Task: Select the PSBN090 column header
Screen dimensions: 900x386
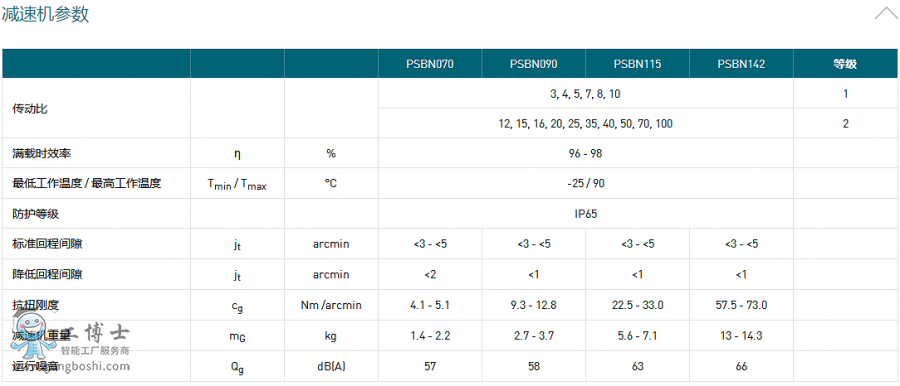Action: pyautogui.click(x=533, y=64)
